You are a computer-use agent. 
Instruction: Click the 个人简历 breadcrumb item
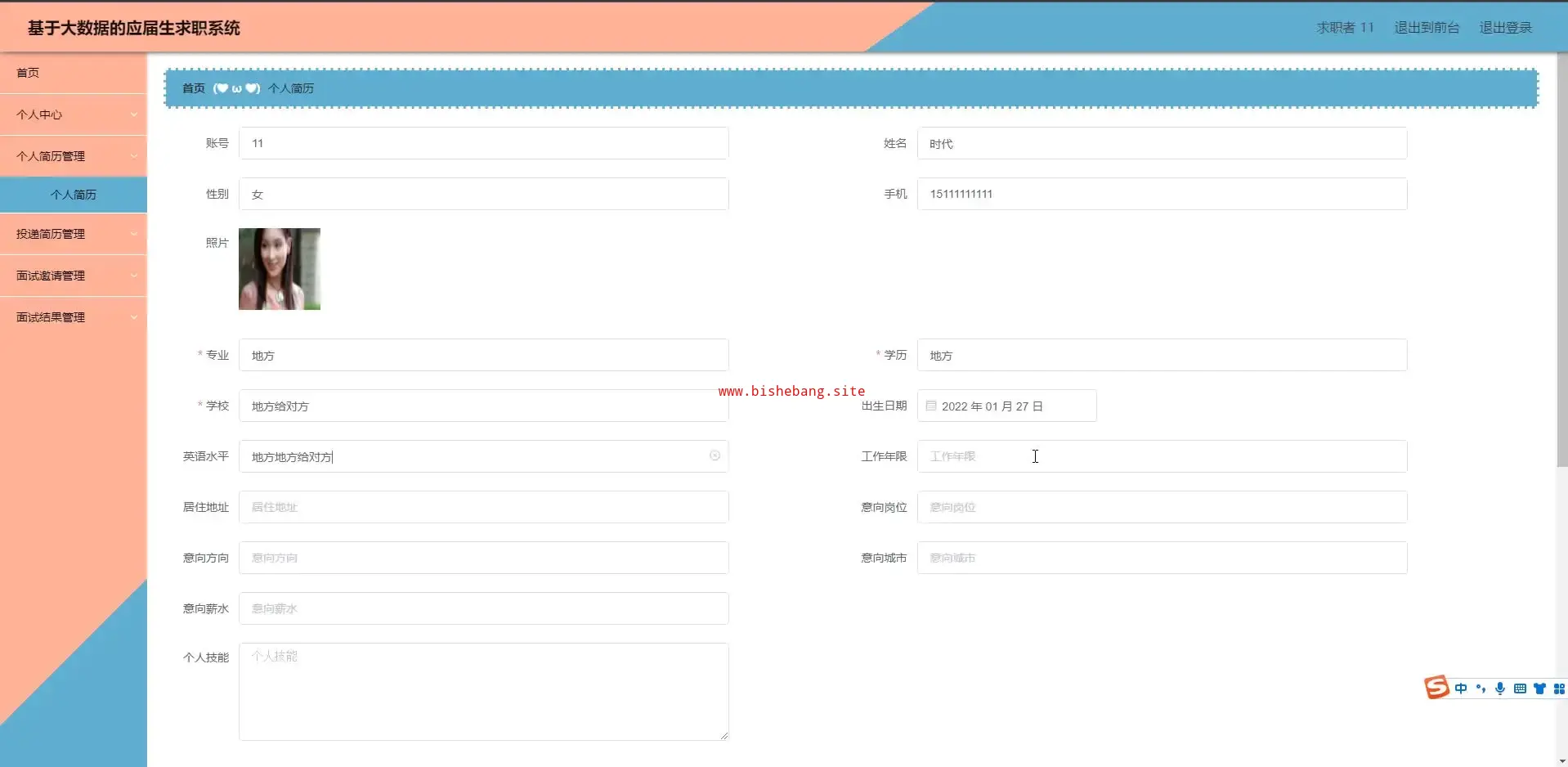291,88
